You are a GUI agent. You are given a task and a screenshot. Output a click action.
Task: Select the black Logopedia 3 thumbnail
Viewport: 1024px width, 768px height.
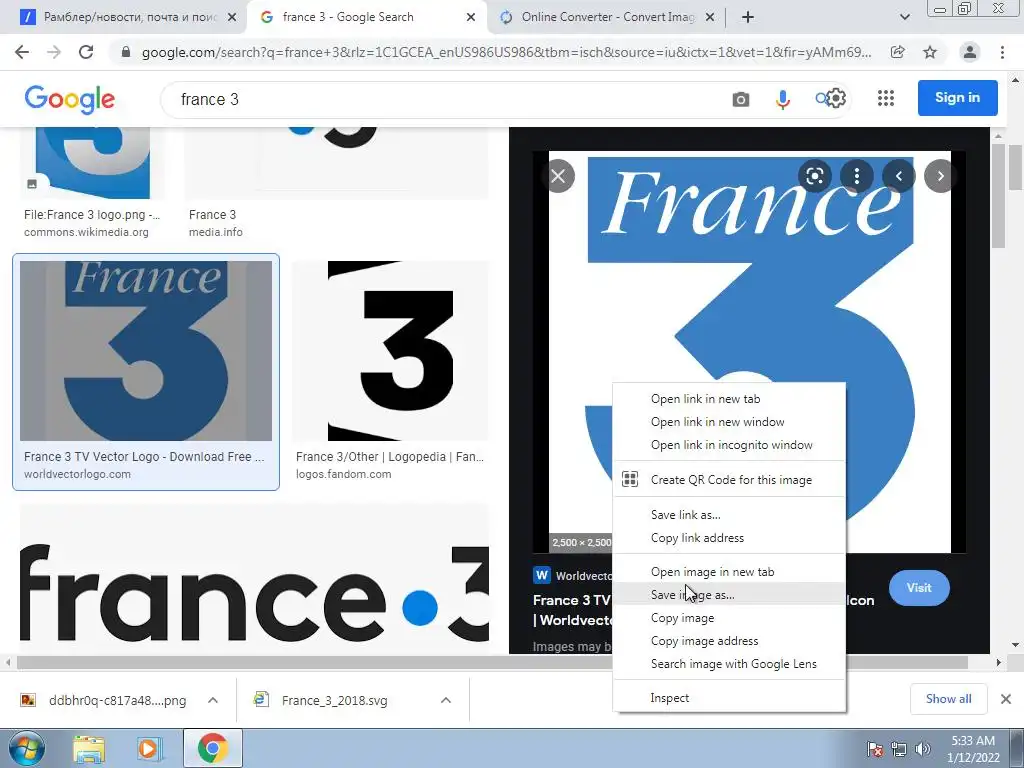click(x=390, y=351)
